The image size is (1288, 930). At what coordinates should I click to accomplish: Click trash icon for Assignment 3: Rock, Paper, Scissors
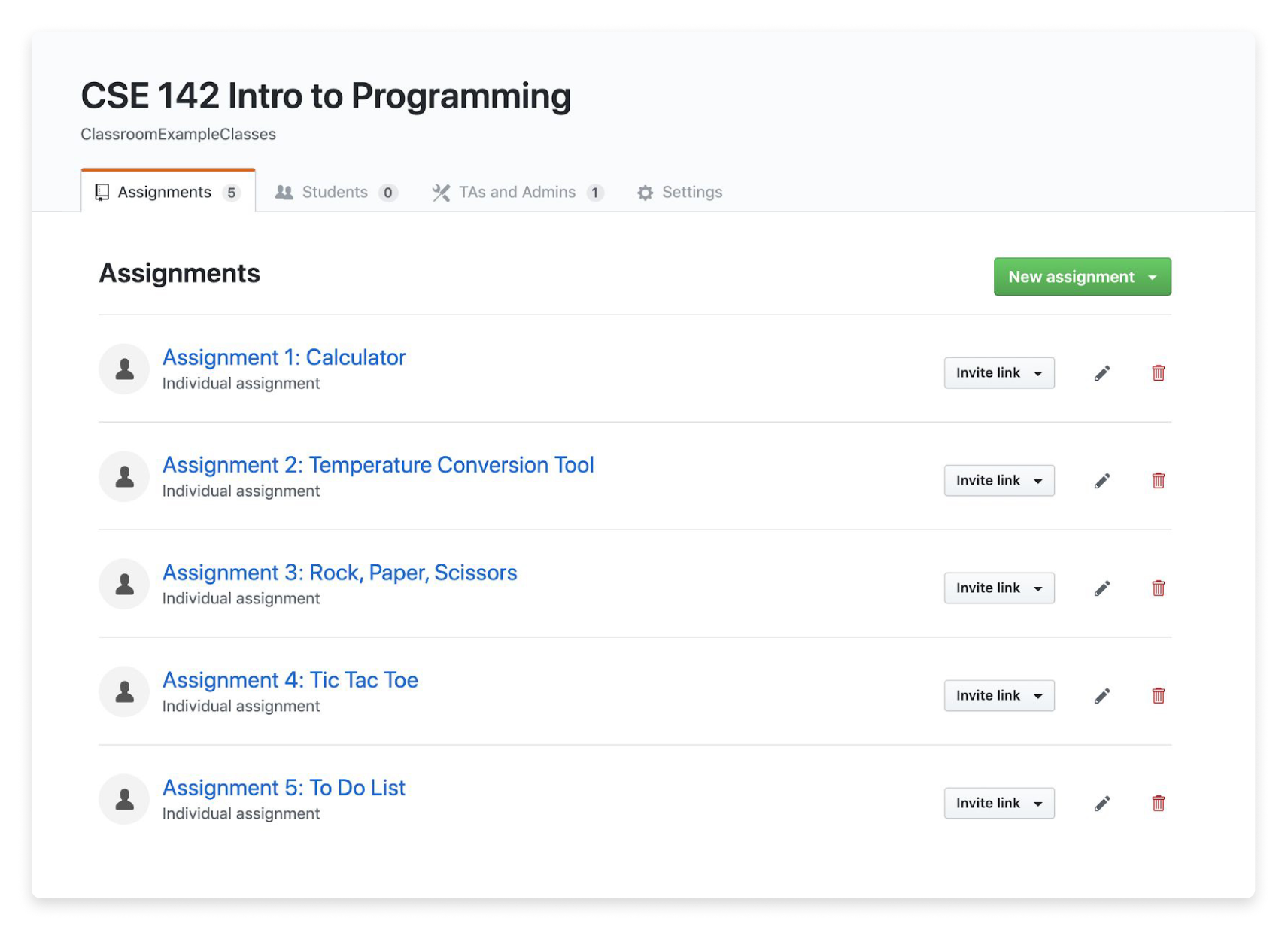[1158, 588]
